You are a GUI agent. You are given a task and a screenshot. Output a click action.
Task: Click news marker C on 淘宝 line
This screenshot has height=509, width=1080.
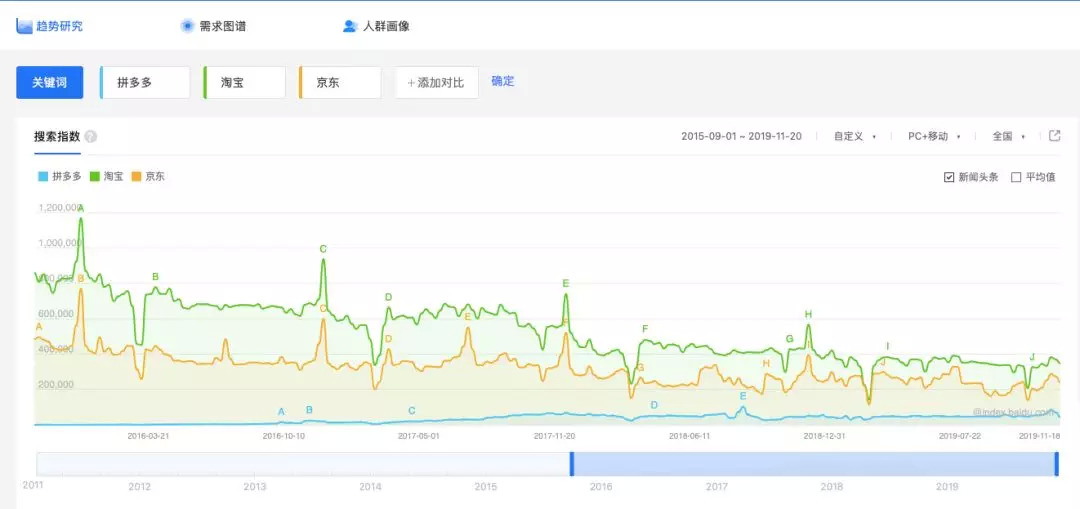(323, 249)
